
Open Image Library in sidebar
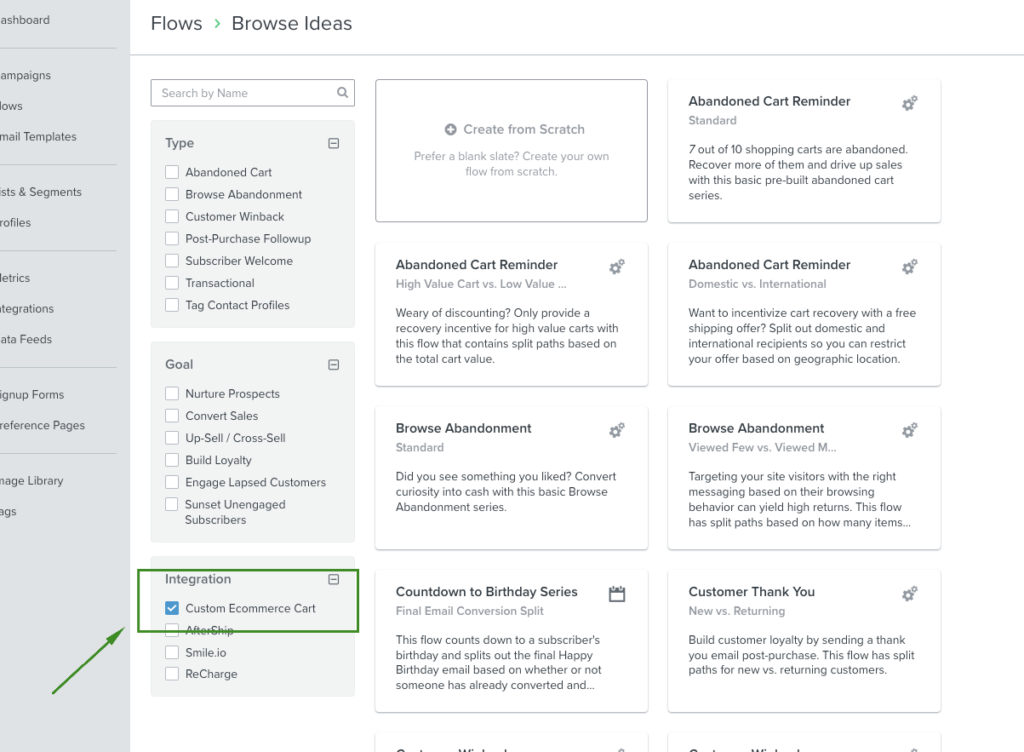click(32, 481)
